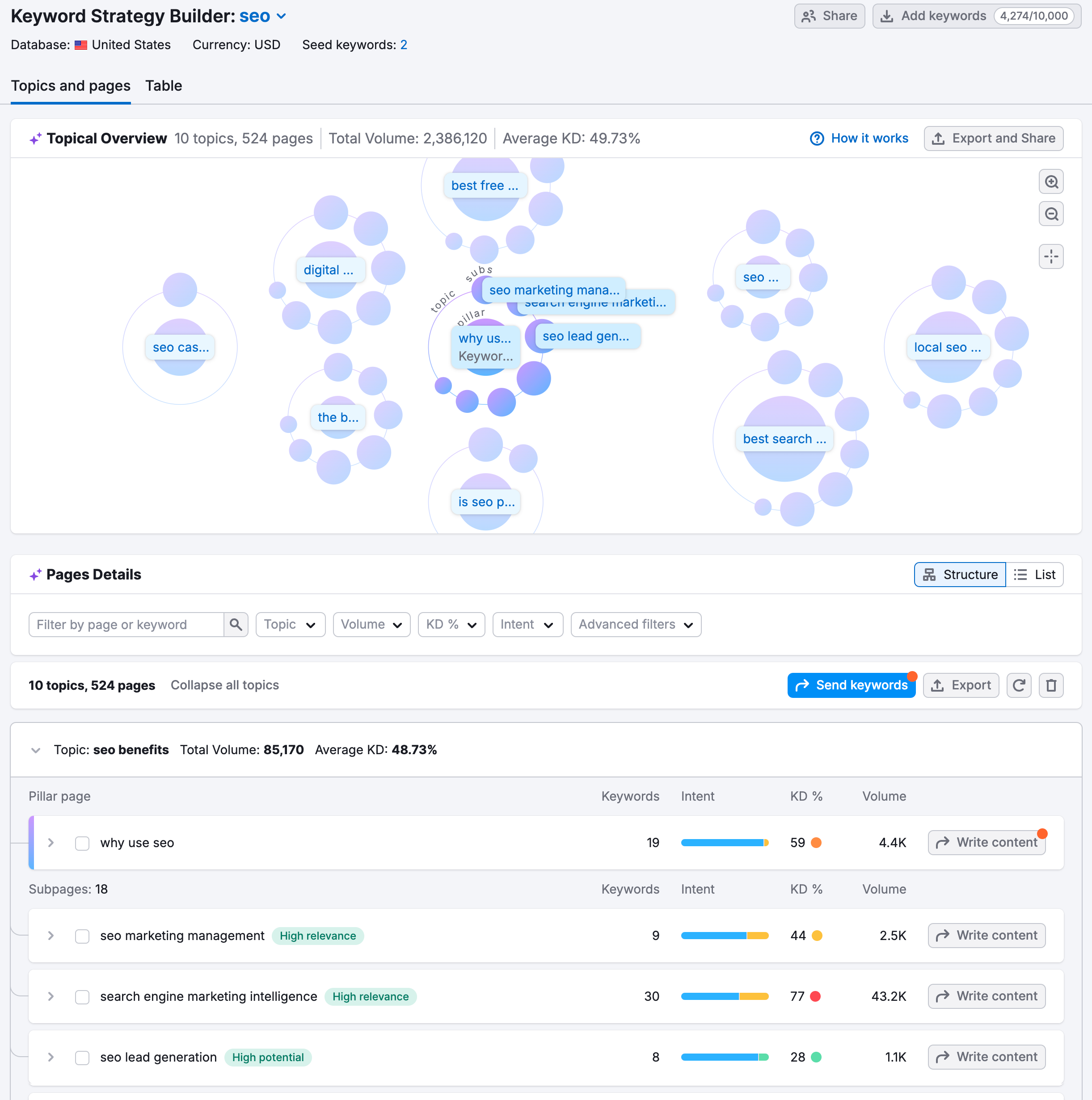Click the refresh icon in Pages Details
This screenshot has height=1100, width=1092.
pyautogui.click(x=1019, y=685)
